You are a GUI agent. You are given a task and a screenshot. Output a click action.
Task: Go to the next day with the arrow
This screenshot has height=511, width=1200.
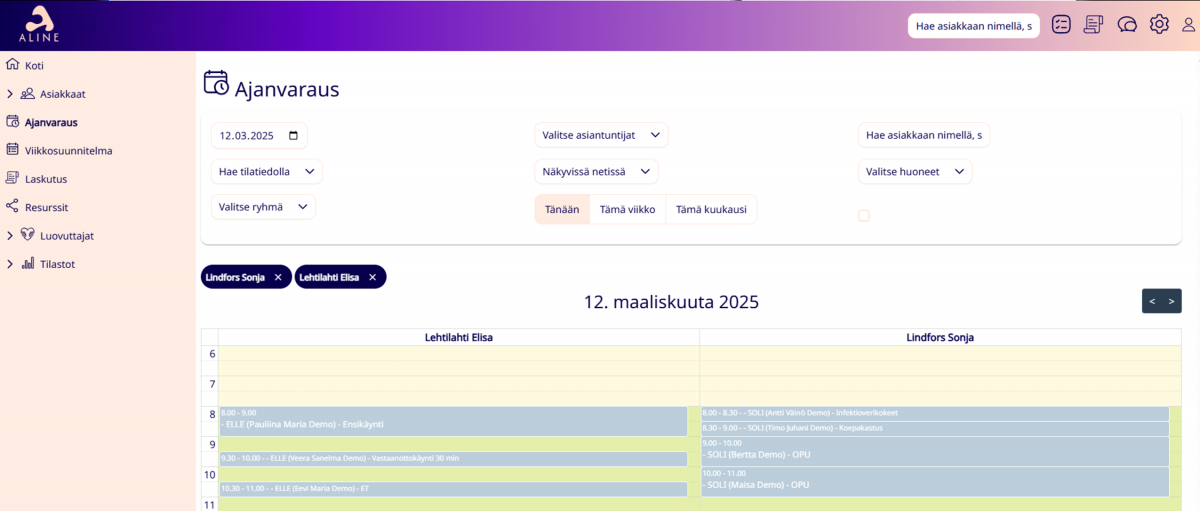pos(1171,301)
